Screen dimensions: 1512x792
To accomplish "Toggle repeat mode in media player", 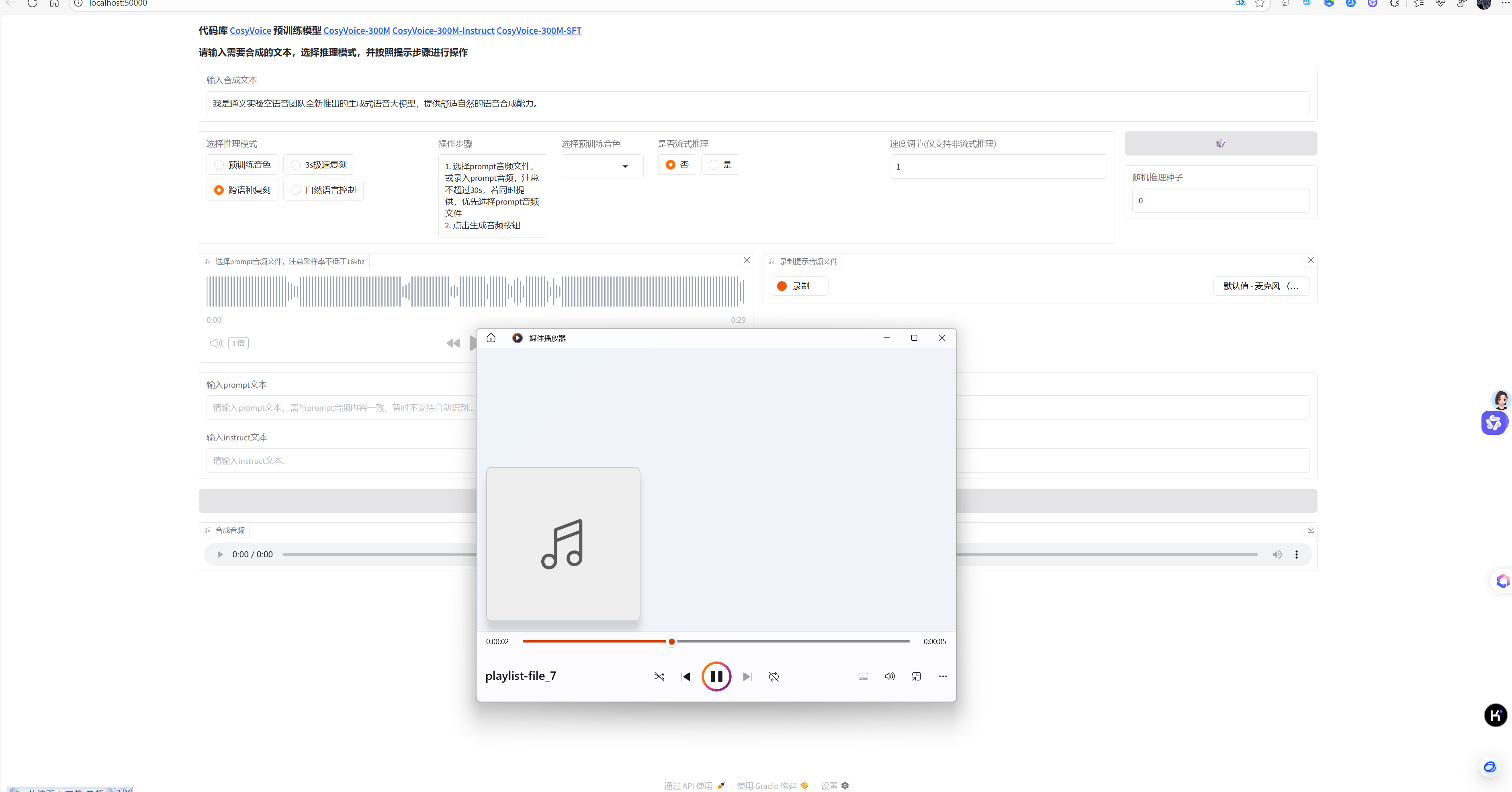I will click(x=773, y=676).
